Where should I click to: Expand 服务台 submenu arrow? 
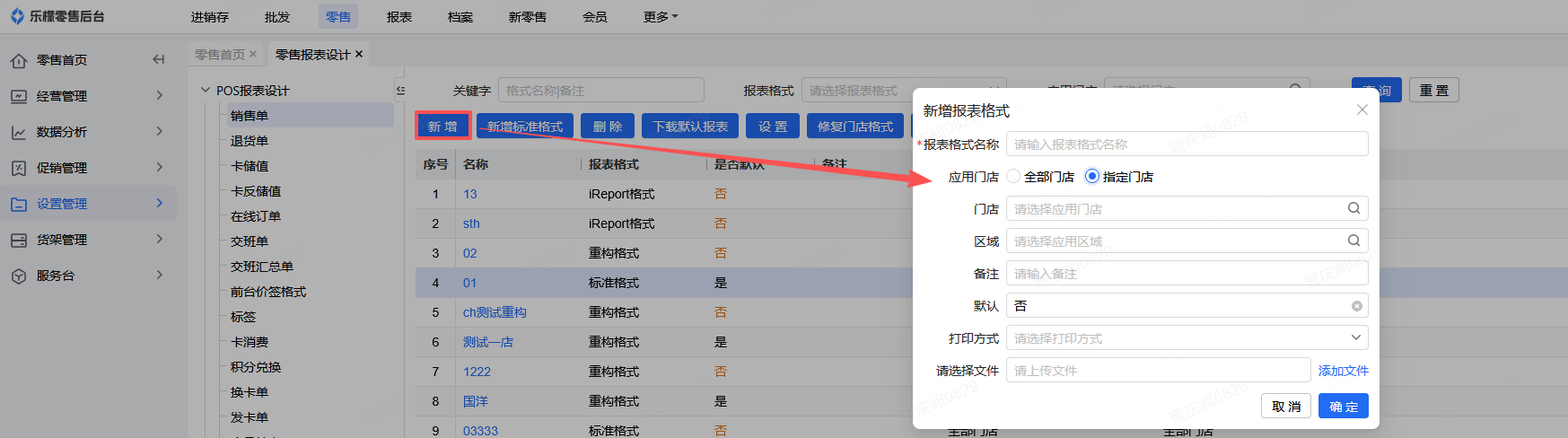coord(160,275)
